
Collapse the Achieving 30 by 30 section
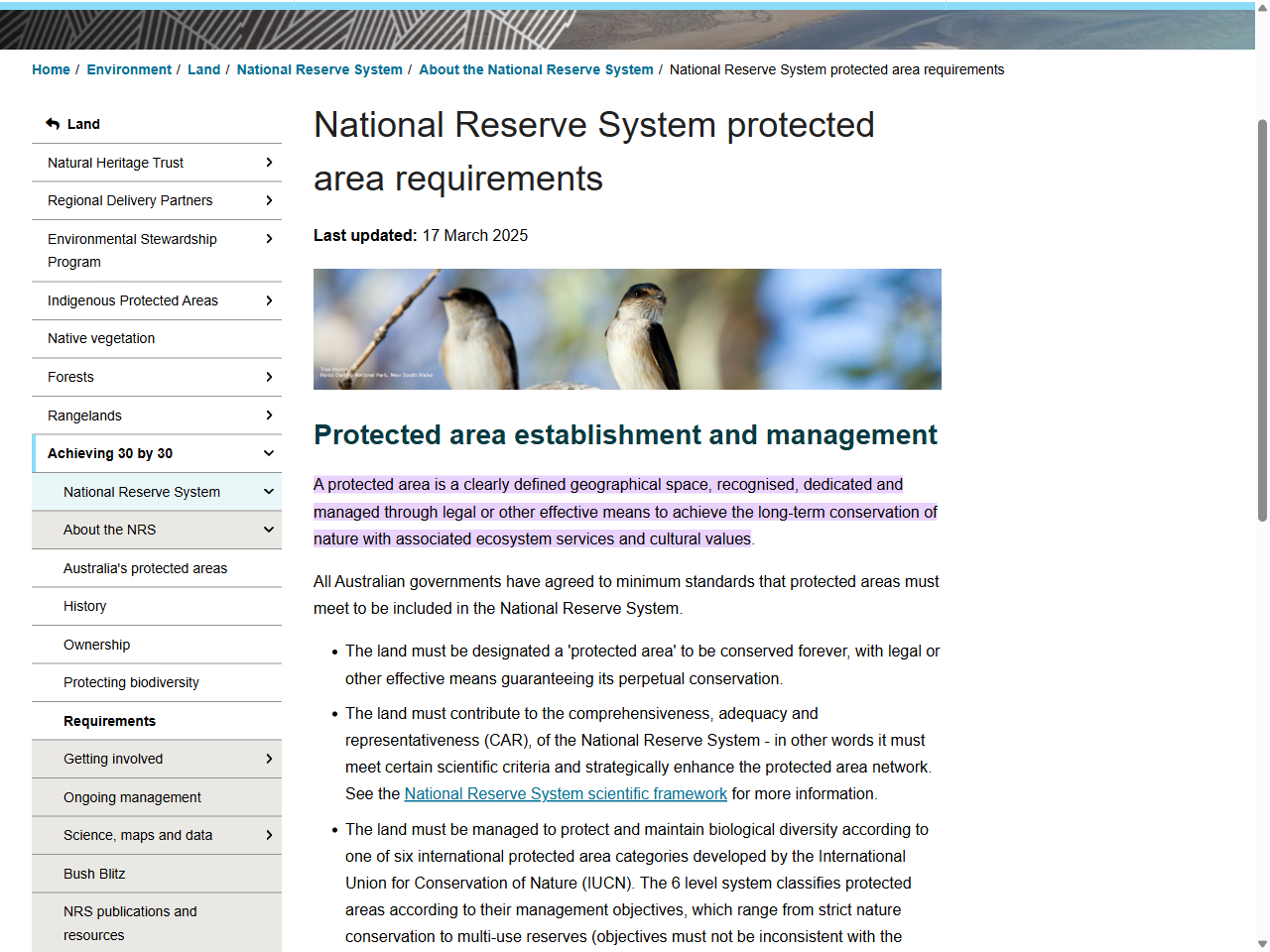click(x=268, y=452)
